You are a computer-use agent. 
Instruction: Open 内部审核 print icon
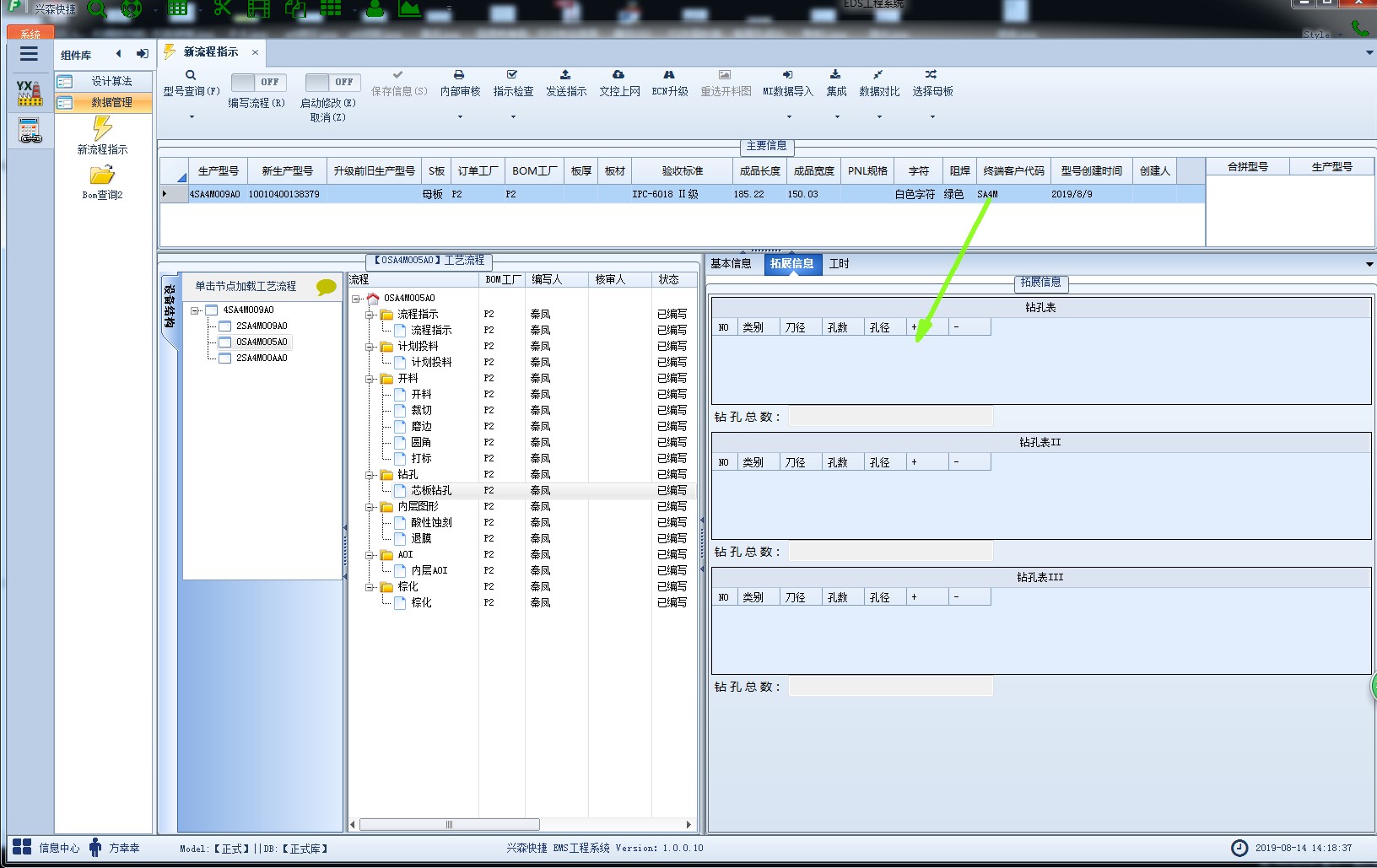(x=459, y=74)
